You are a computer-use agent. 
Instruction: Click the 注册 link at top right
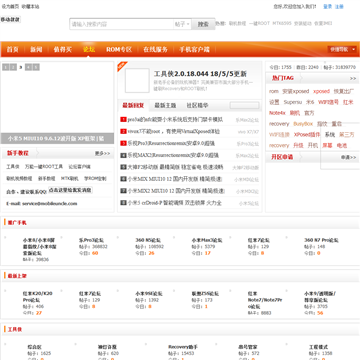(x=339, y=6)
